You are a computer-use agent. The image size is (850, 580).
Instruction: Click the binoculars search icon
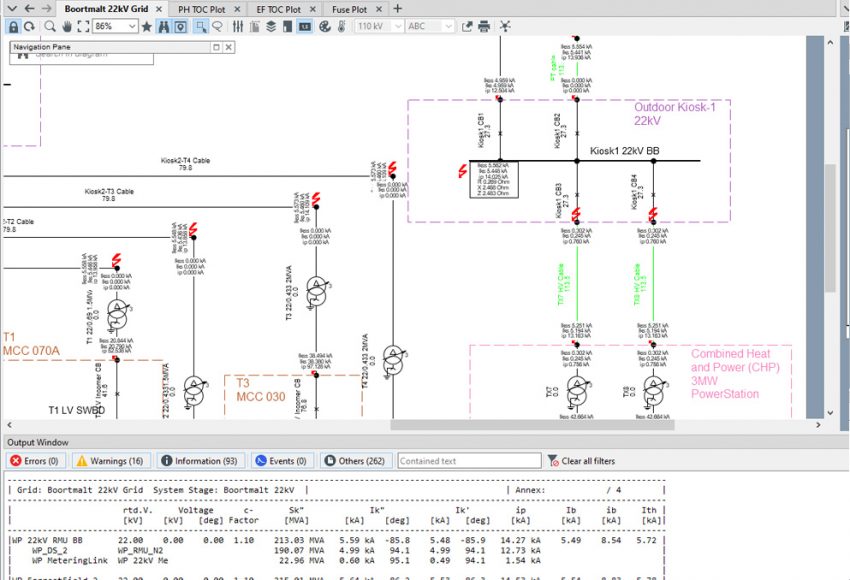pos(164,26)
